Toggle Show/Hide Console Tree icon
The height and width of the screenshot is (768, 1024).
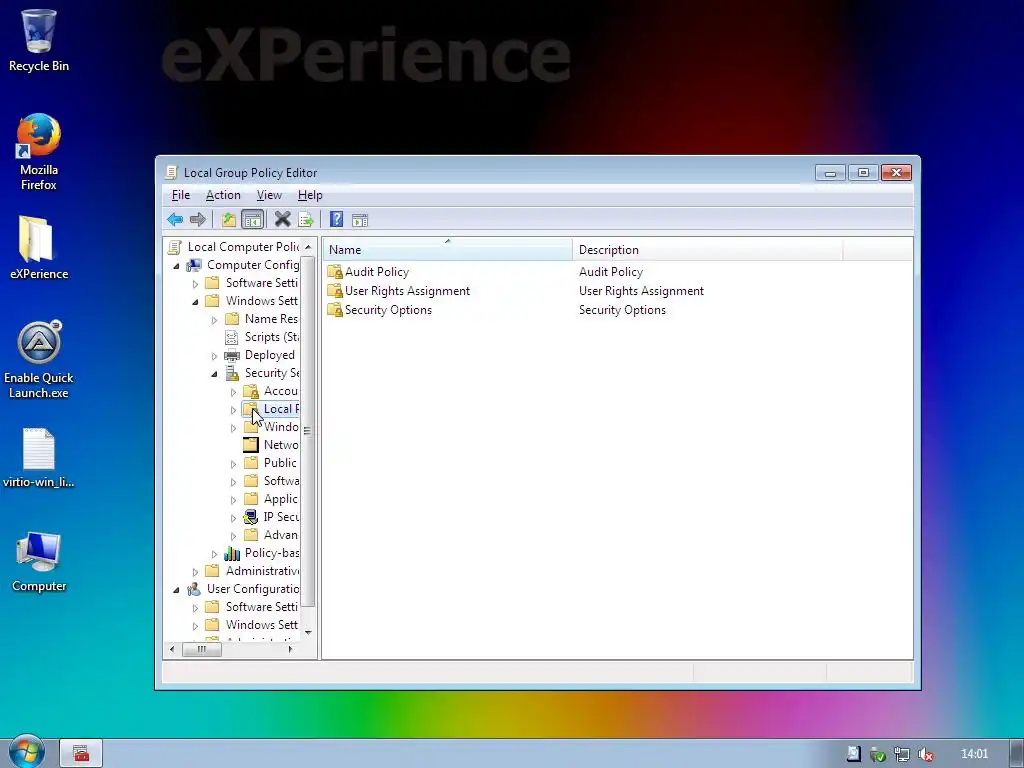click(x=252, y=219)
